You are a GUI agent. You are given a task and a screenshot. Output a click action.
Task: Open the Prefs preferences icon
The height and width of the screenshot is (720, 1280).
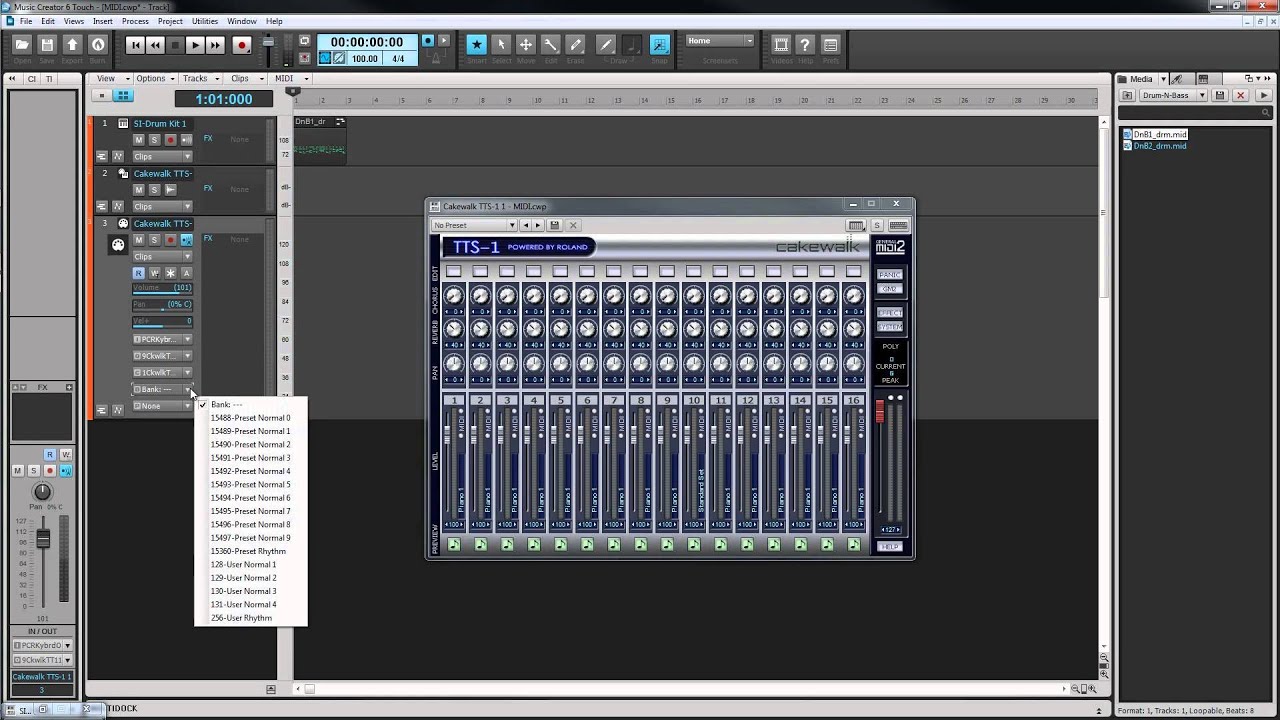(830, 44)
